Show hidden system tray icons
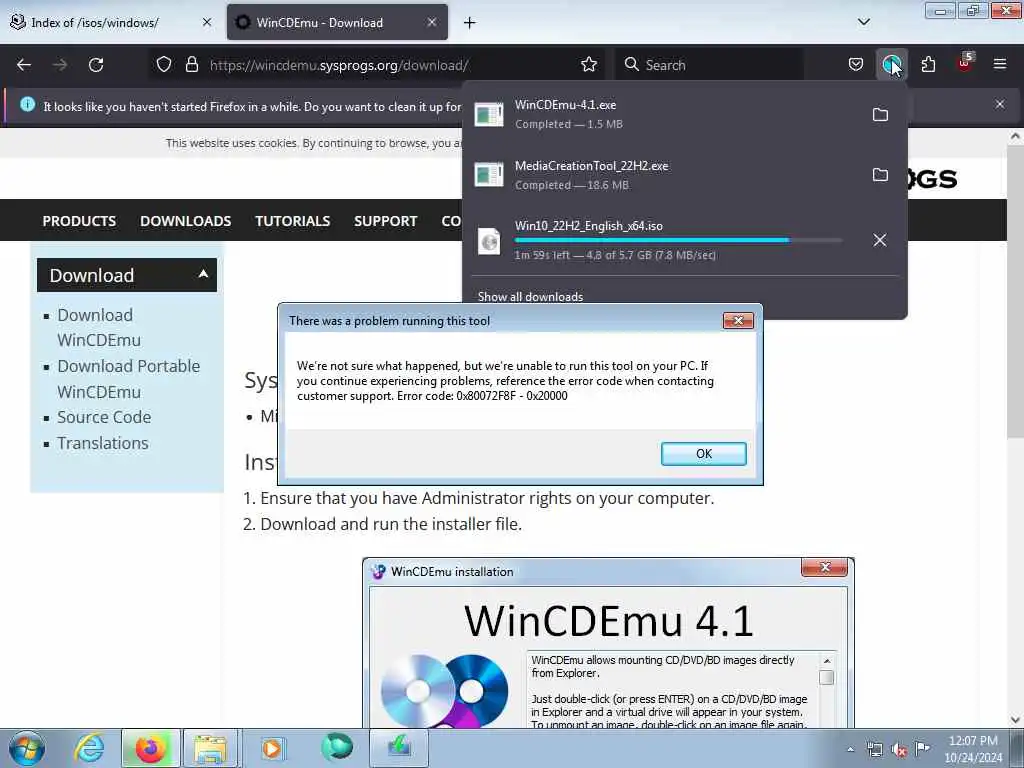Viewport: 1024px width, 768px height. pos(850,749)
